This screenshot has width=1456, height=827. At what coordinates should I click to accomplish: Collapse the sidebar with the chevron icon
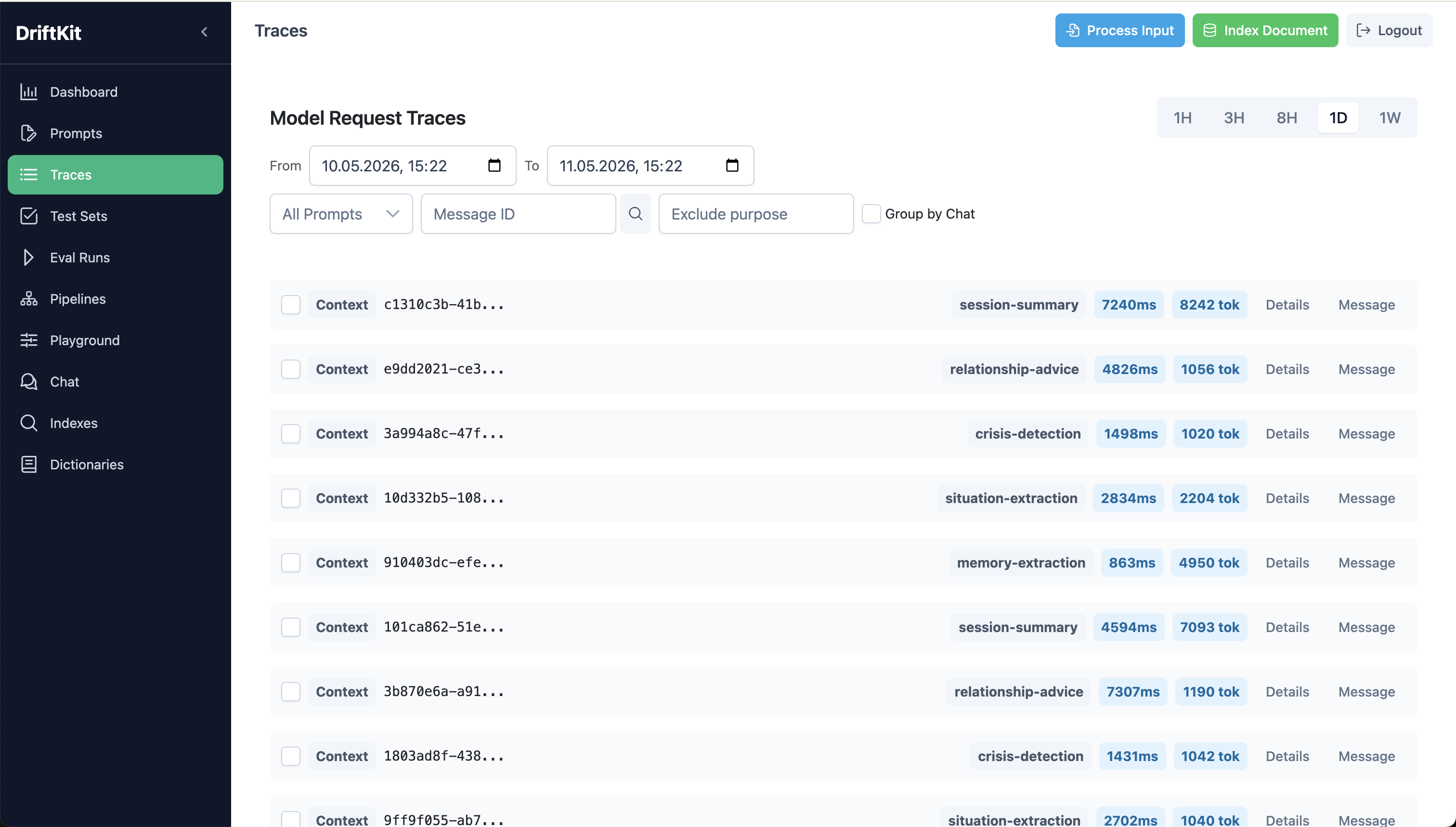coord(205,32)
